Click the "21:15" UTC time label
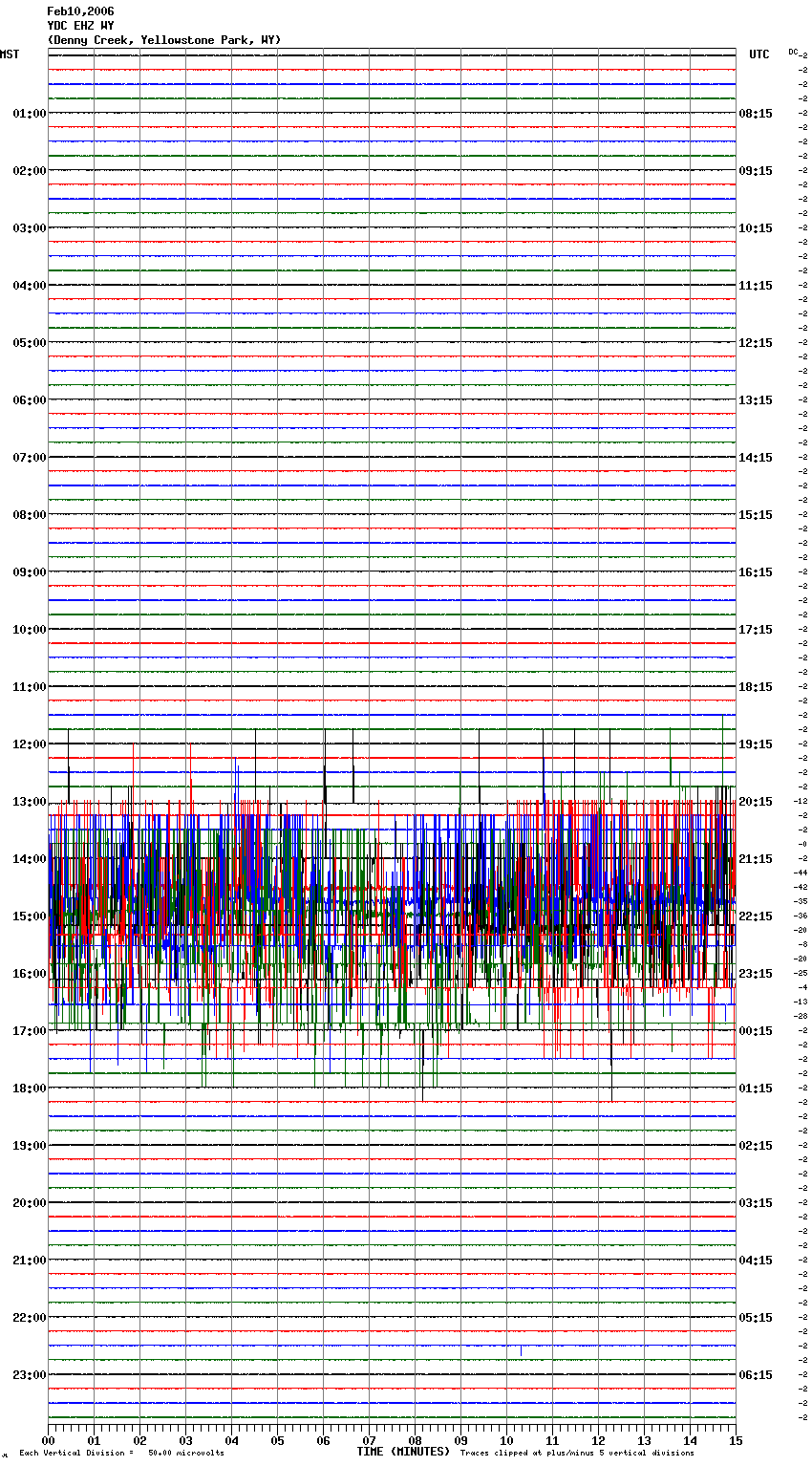812x1466 pixels. (756, 859)
